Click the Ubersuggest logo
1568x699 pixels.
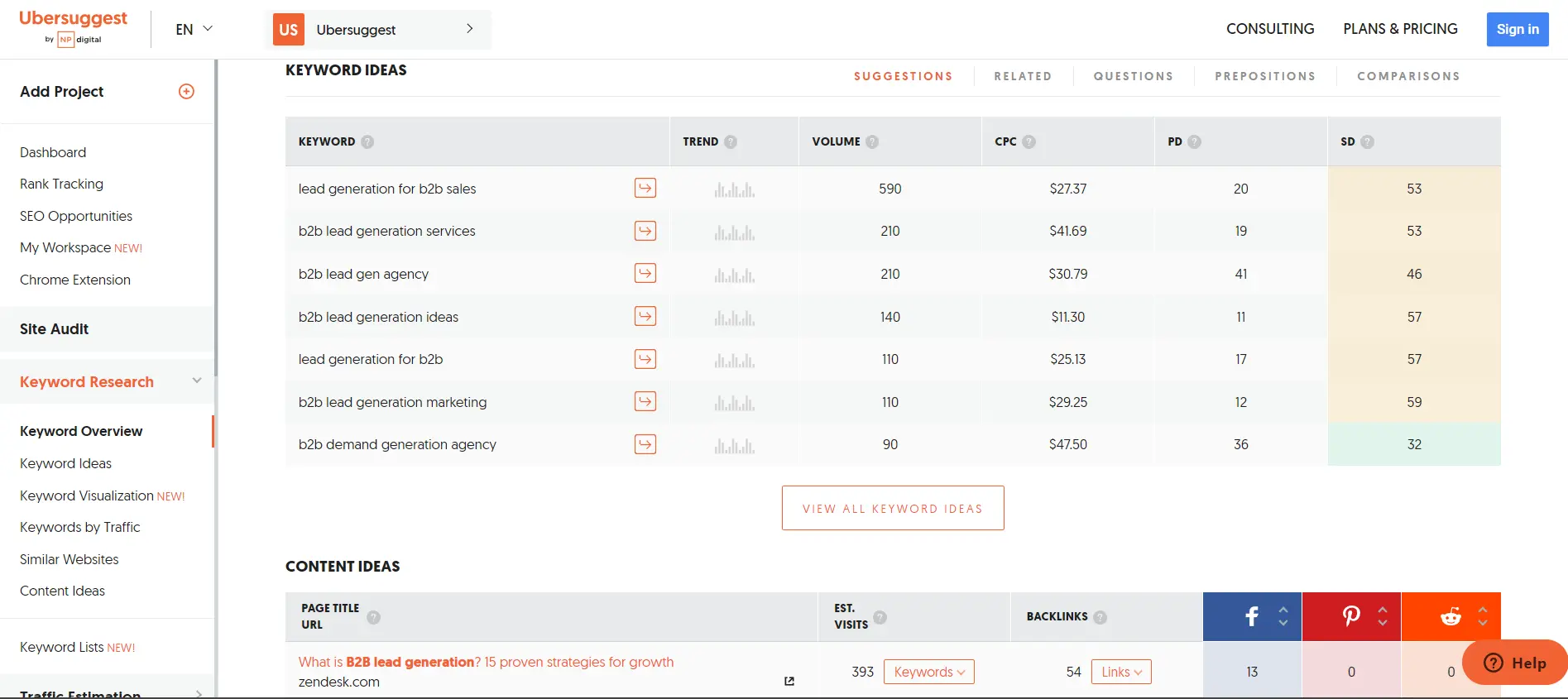click(73, 28)
